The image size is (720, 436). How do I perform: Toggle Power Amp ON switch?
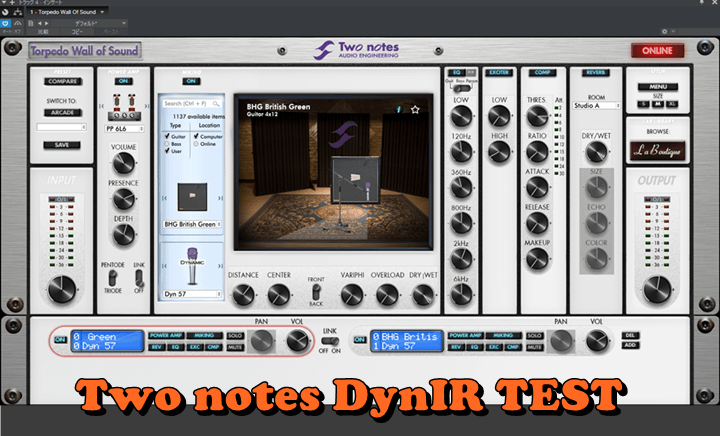(124, 81)
